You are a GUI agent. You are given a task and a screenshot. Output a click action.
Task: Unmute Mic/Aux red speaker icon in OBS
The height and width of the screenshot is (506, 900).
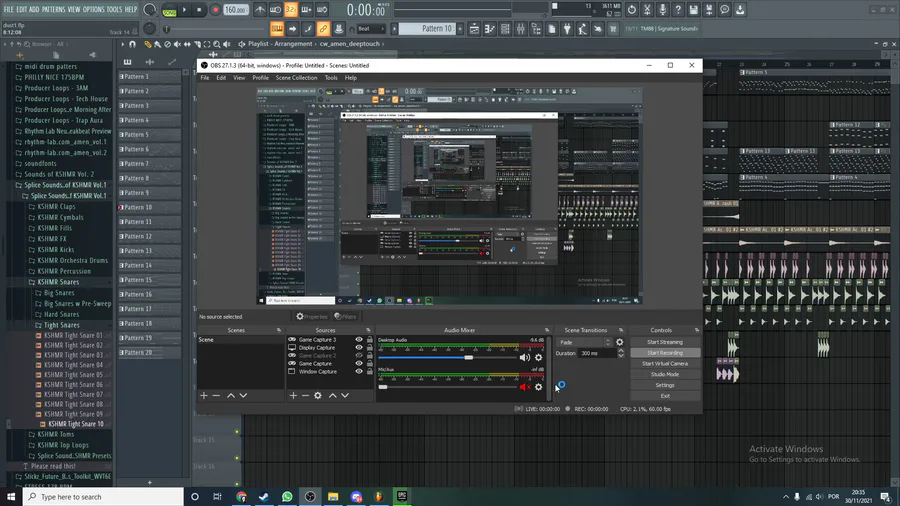[x=525, y=387]
